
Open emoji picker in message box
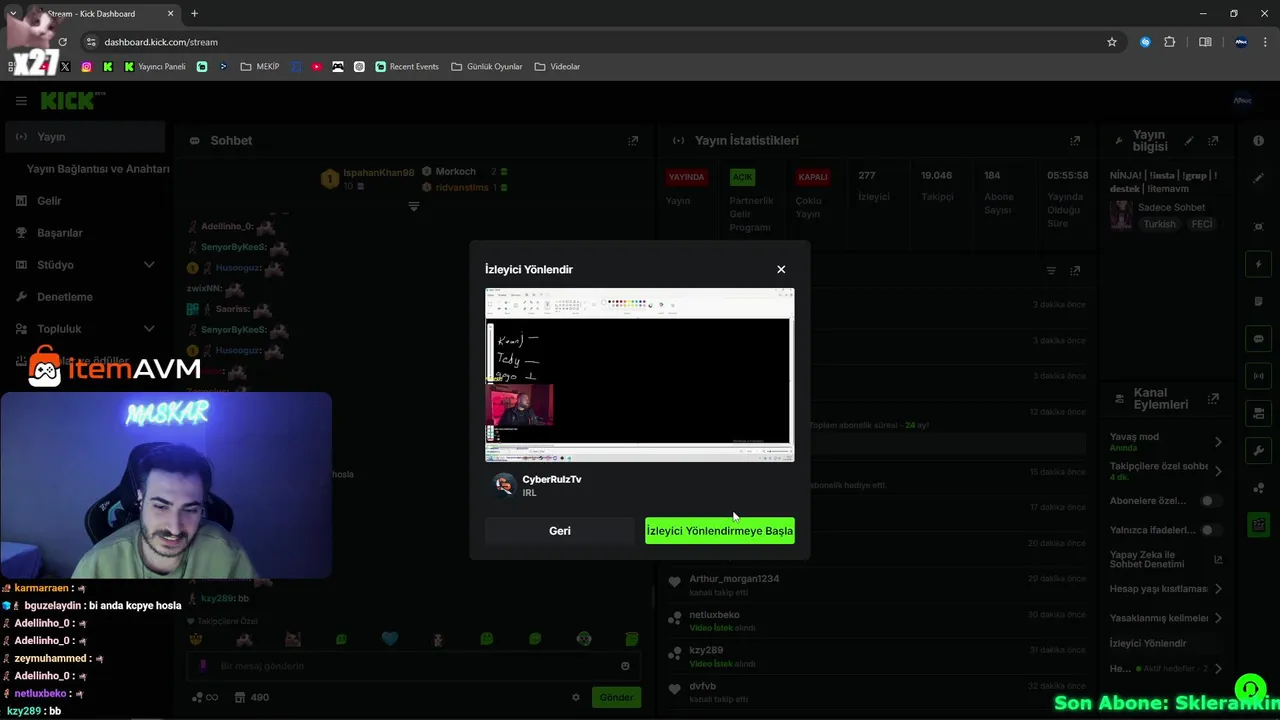coord(626,666)
